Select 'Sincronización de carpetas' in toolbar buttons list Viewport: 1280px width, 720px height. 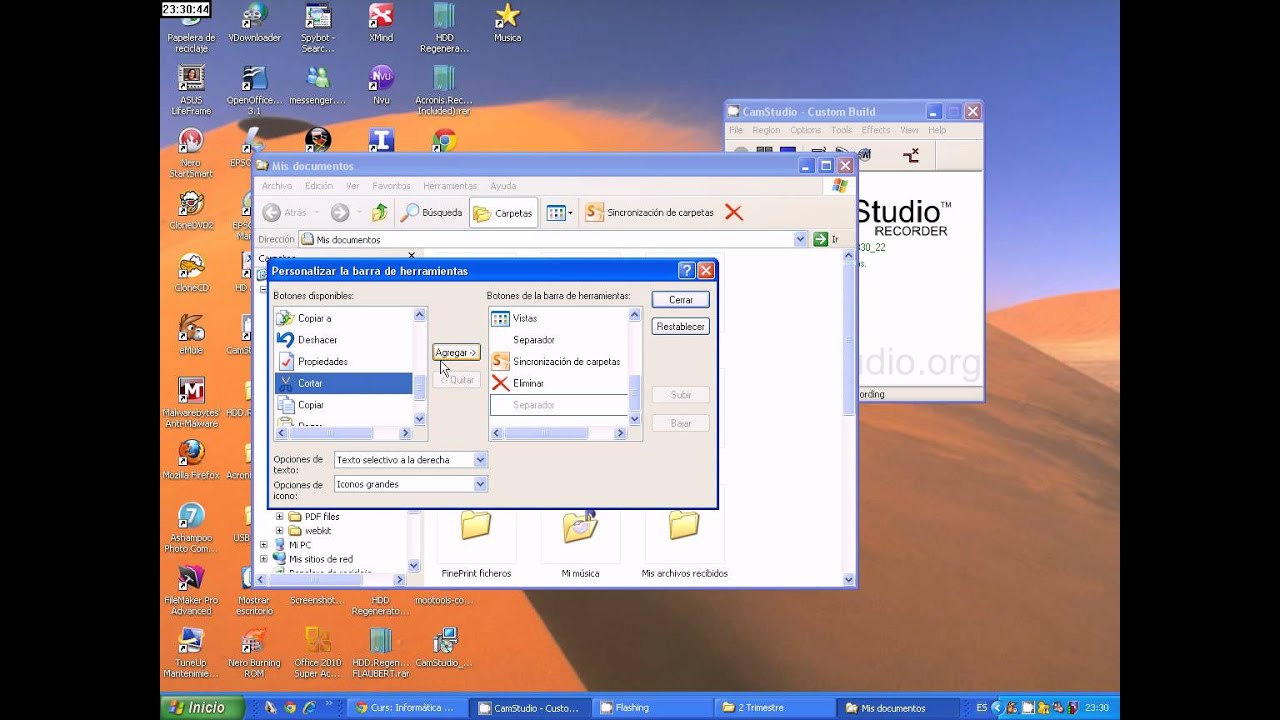click(x=558, y=361)
